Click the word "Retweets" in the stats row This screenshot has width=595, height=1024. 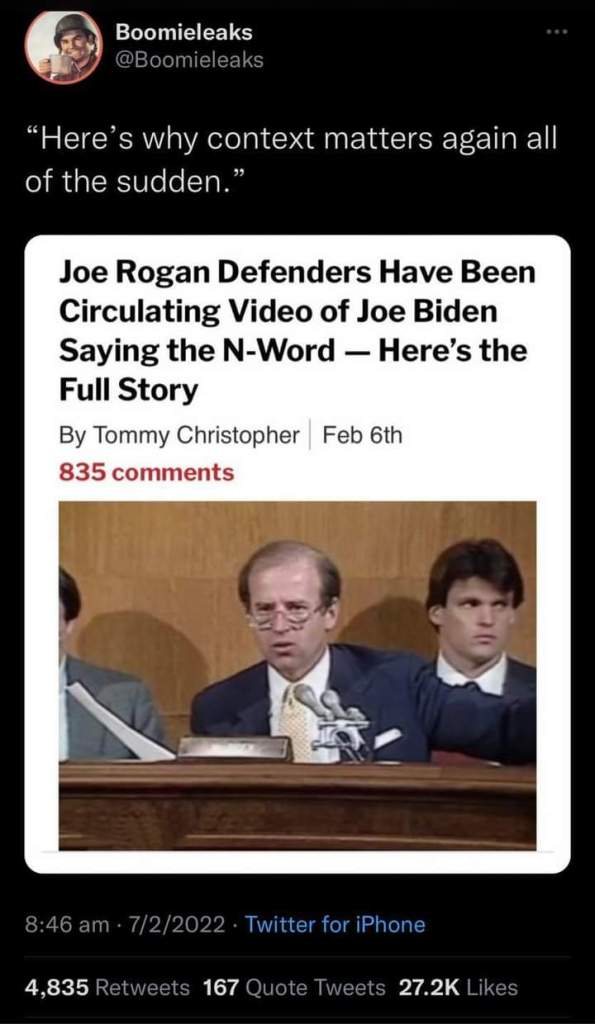coord(143,987)
